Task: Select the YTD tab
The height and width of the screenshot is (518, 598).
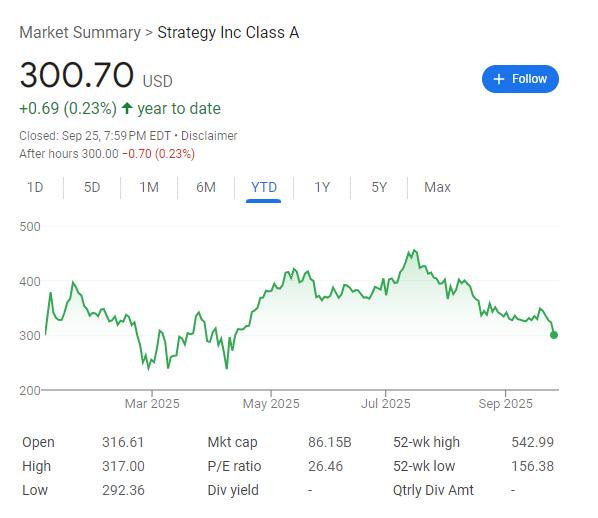Action: click(264, 187)
